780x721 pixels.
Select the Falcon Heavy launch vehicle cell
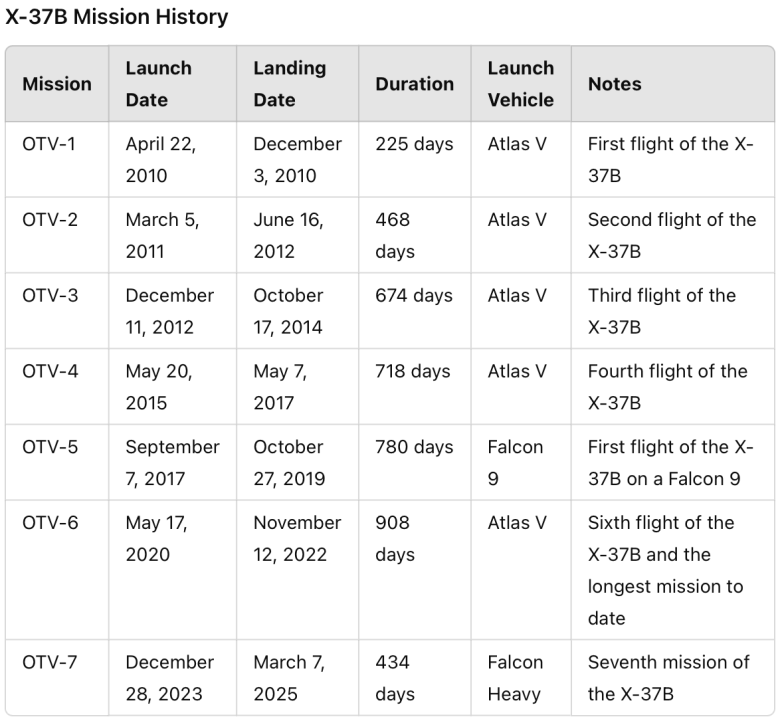521,678
